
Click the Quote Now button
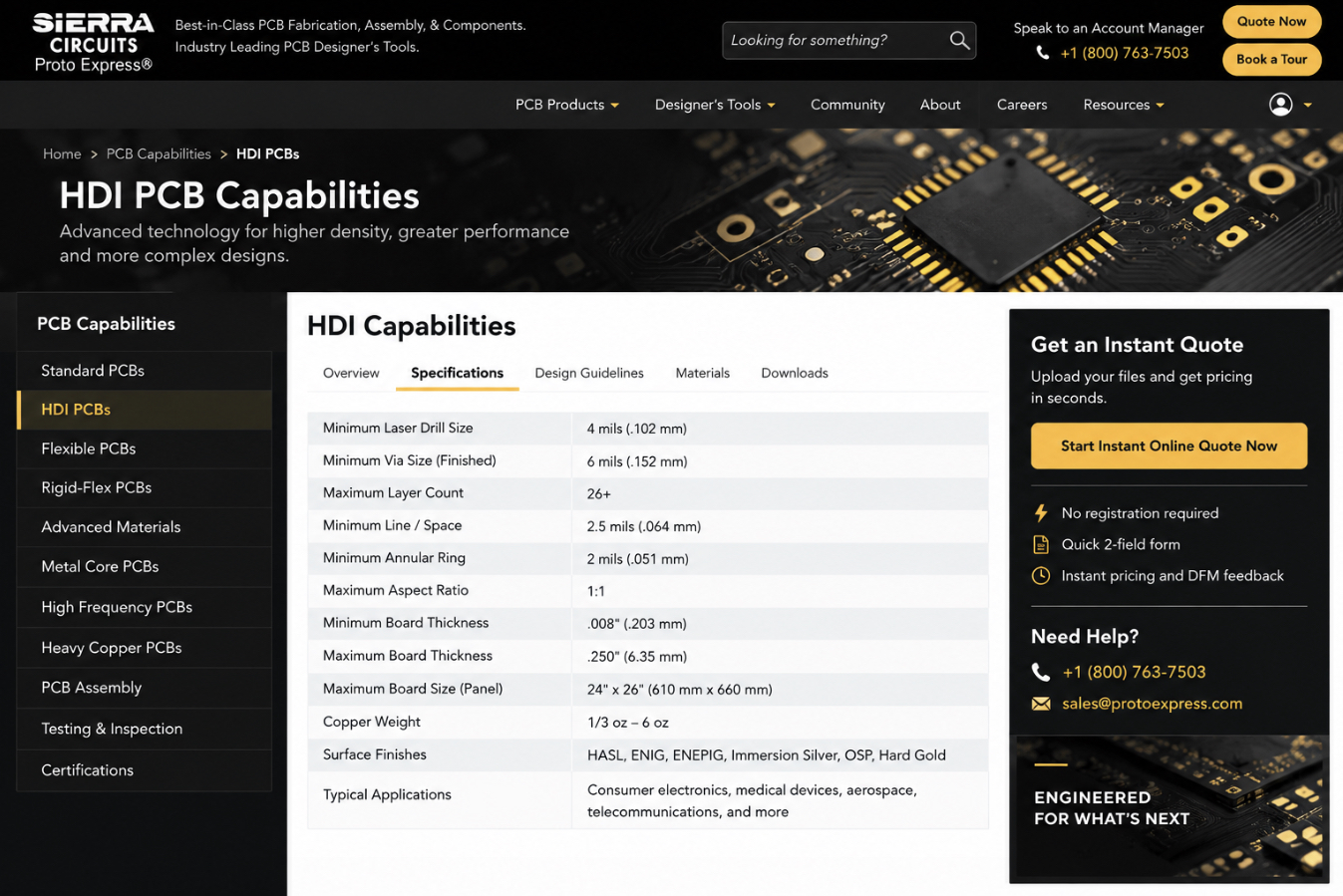coord(1271,22)
